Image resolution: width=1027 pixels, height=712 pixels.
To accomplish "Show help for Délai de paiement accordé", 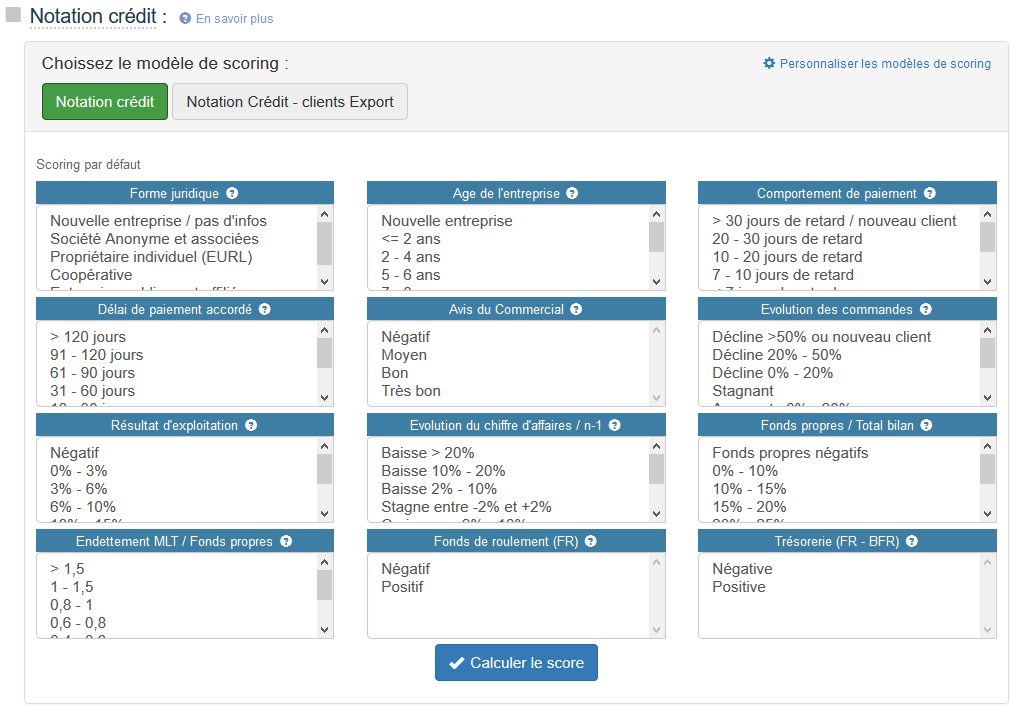I will 264,310.
